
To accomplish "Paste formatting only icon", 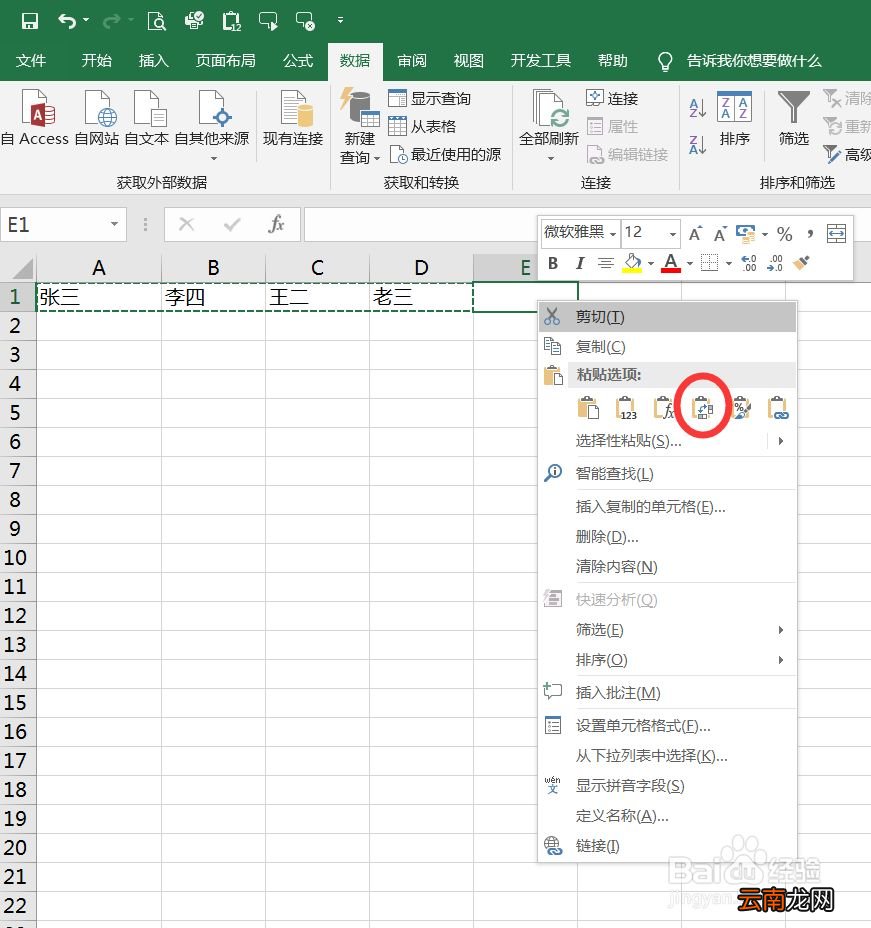I will click(741, 408).
